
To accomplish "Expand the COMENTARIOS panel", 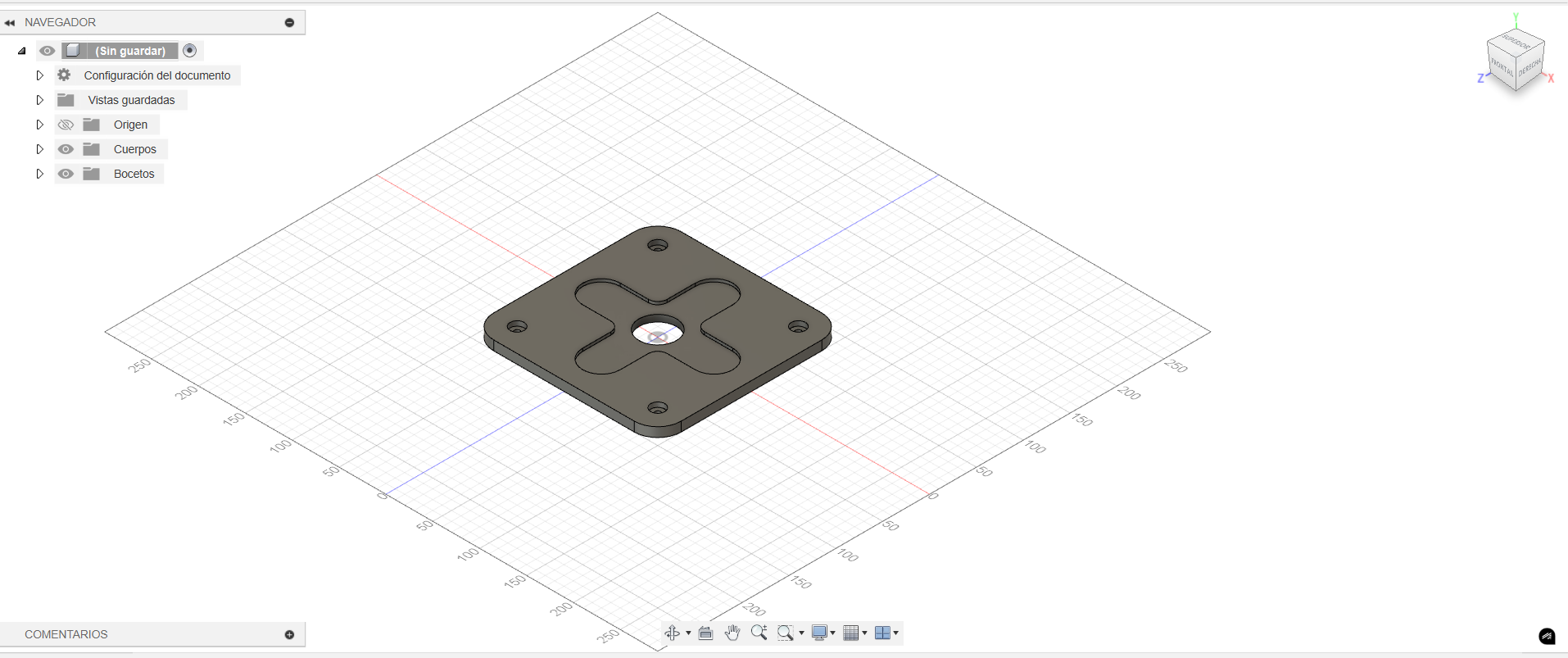I will click(289, 634).
